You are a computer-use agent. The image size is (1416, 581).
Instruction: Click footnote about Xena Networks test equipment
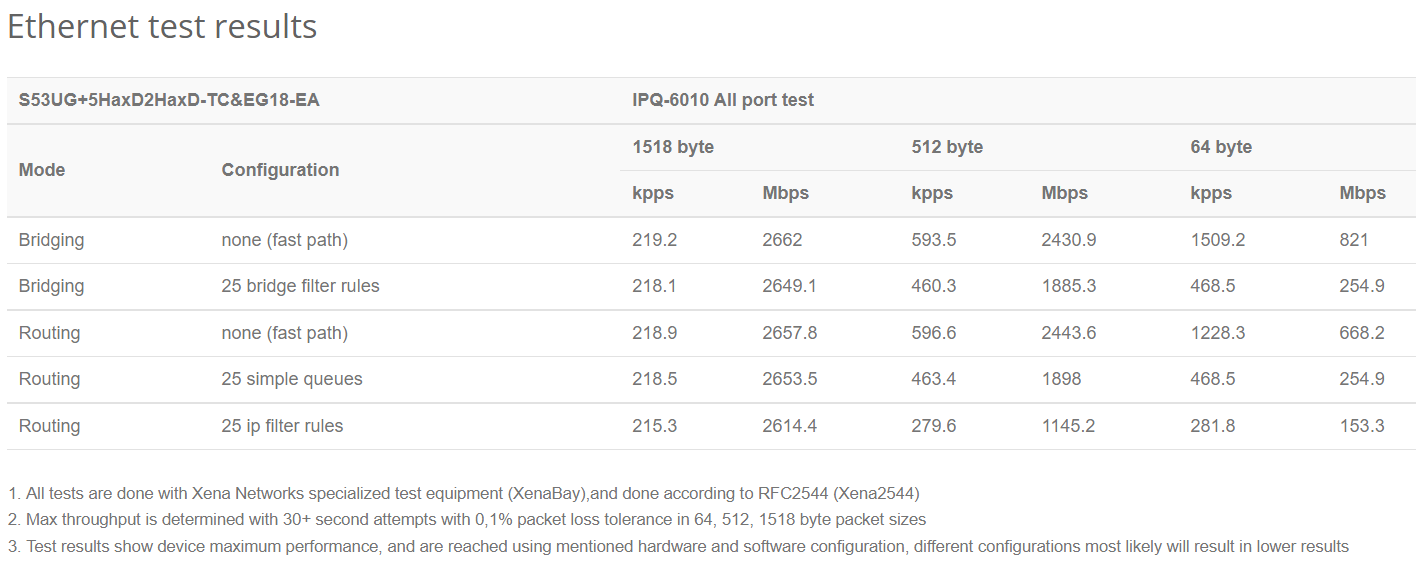tap(464, 493)
